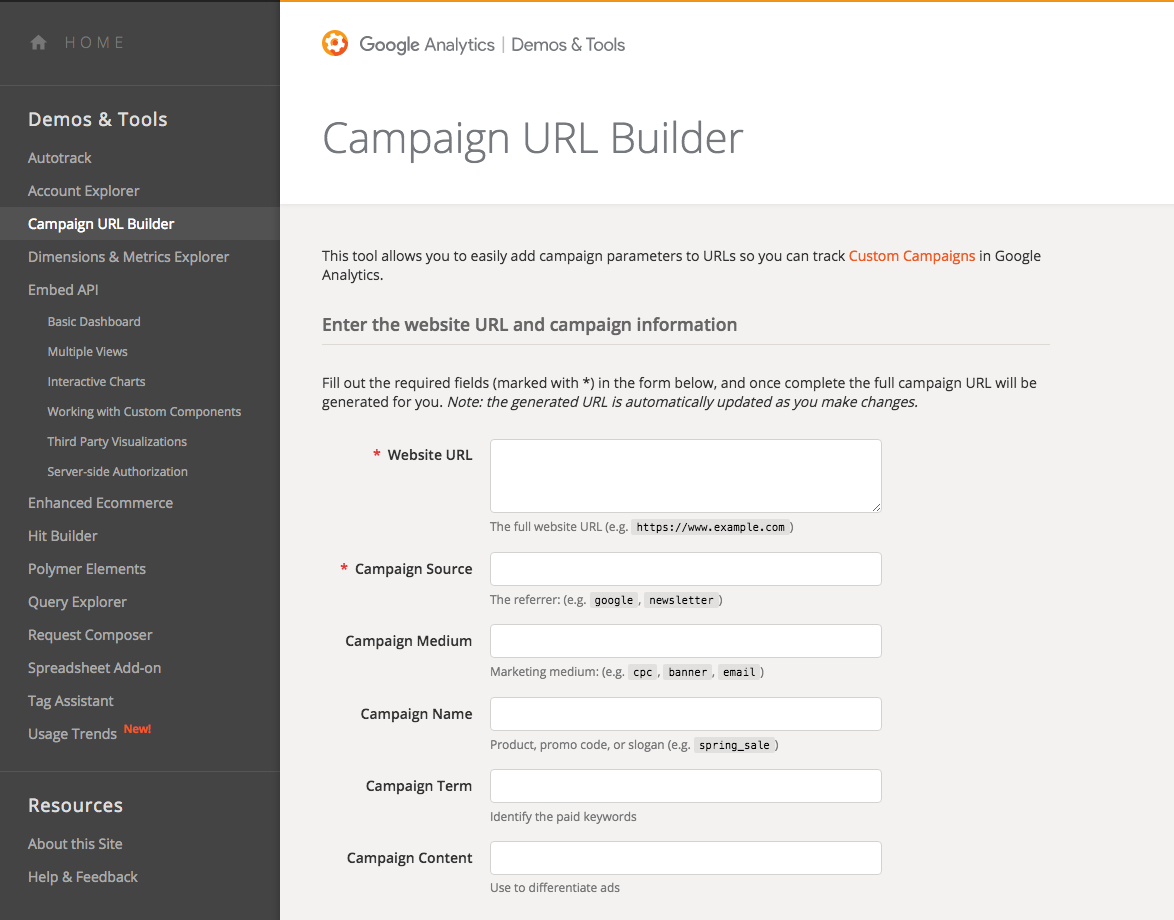Viewport: 1174px width, 920px height.
Task: Open Autotrack in the sidebar
Action: click(60, 158)
